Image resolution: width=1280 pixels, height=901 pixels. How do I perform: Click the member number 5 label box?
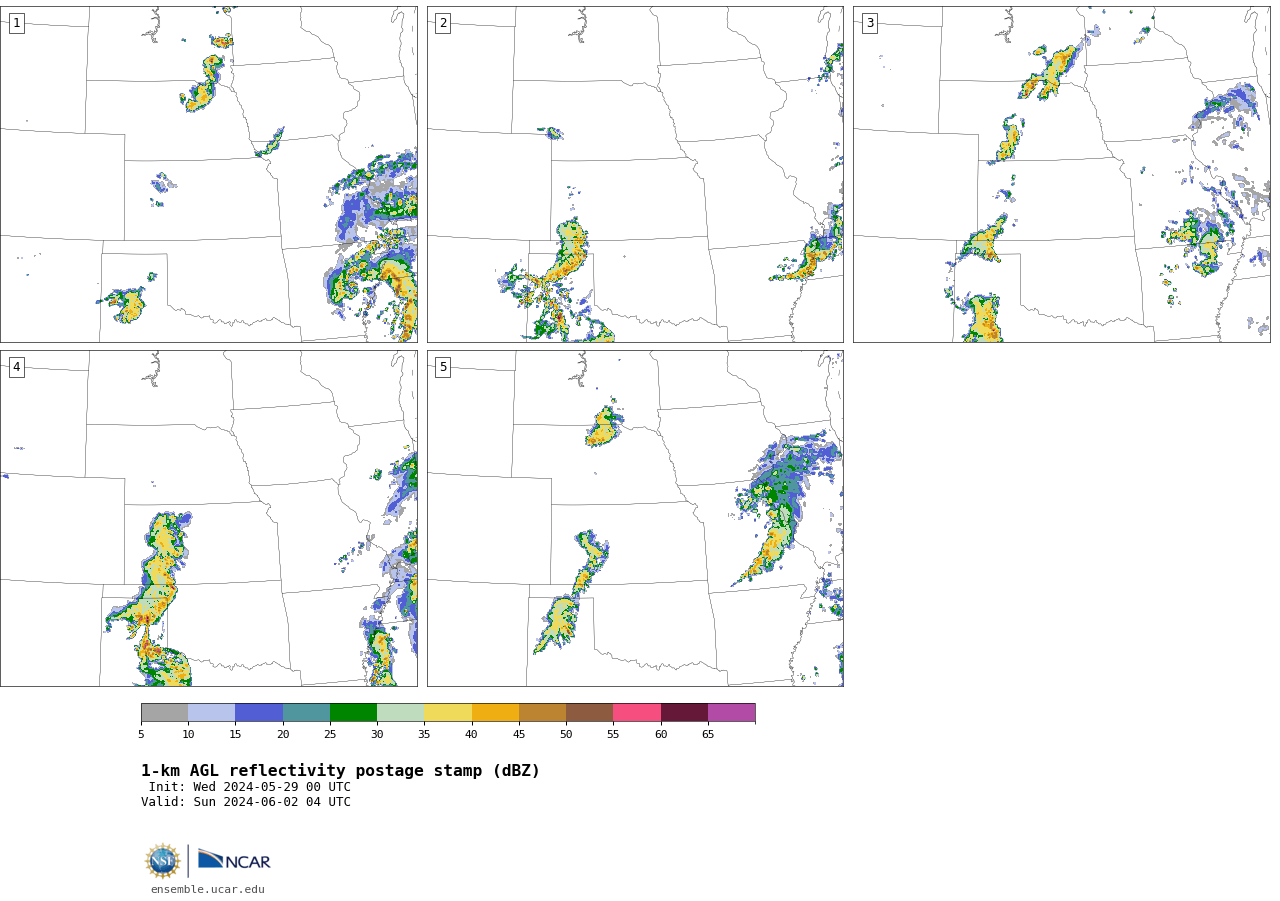click(443, 367)
